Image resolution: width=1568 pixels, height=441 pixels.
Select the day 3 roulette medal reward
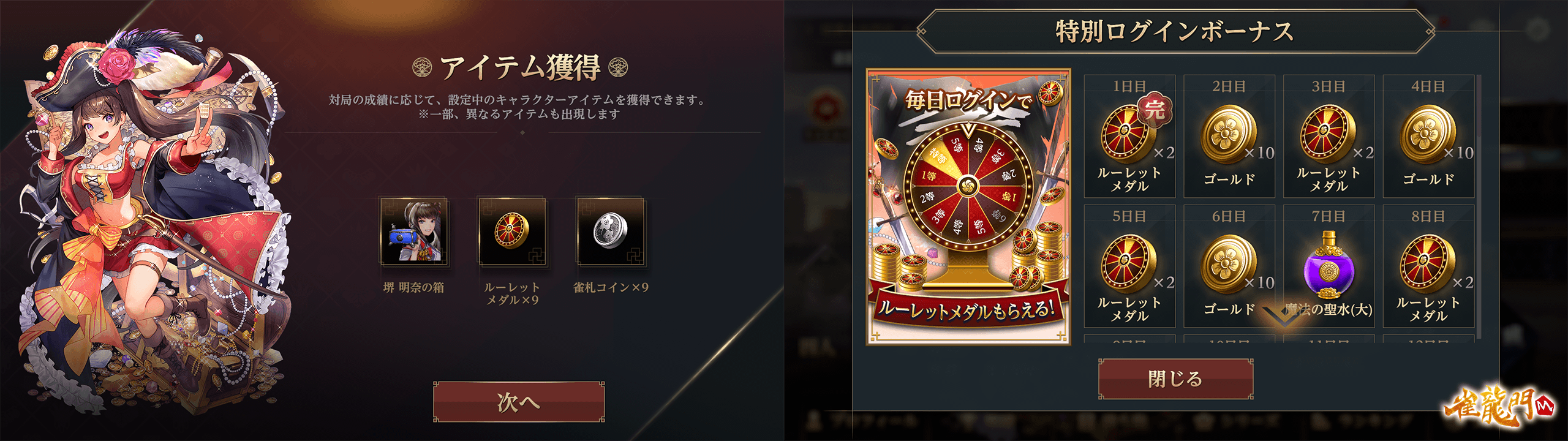click(x=1329, y=136)
